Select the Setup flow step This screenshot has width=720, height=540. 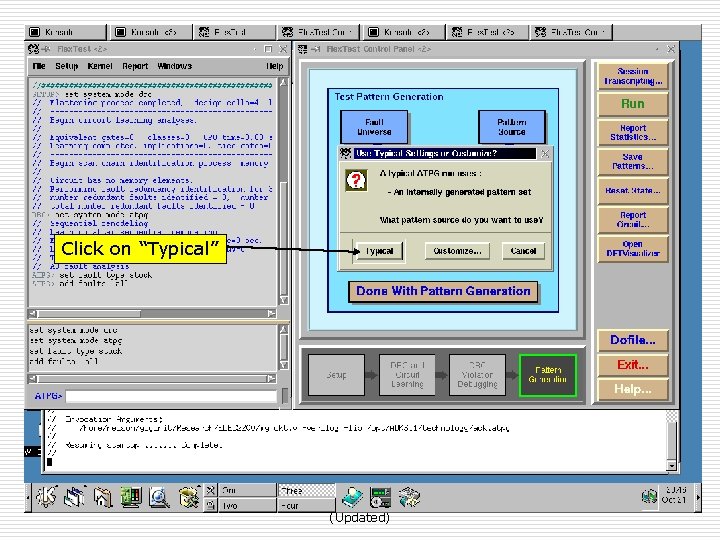[337, 375]
